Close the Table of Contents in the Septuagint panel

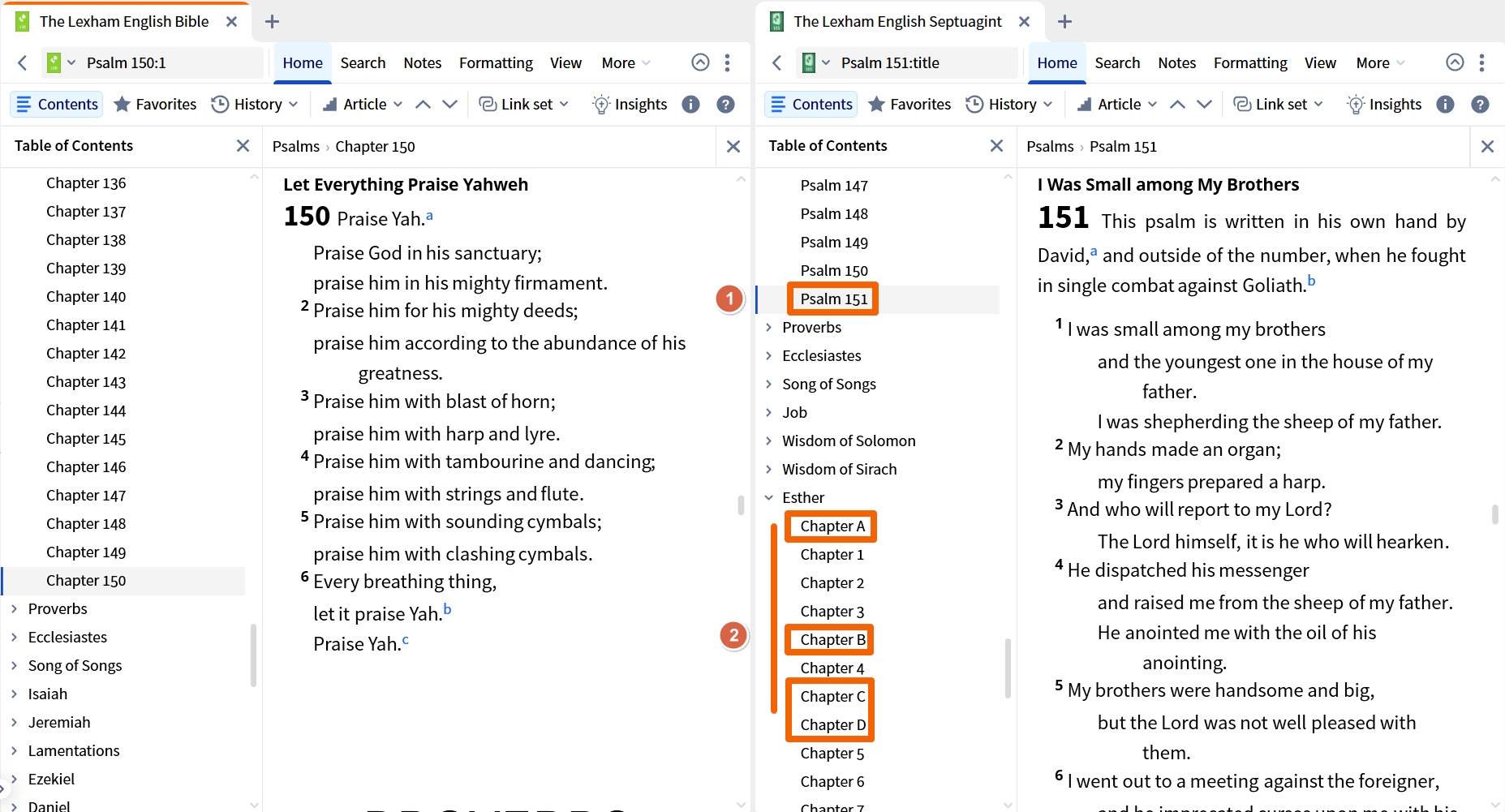click(997, 146)
